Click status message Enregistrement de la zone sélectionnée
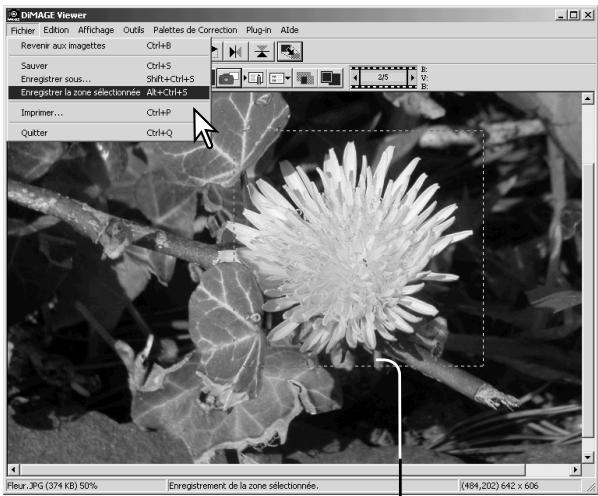Screen dimensions: 598x496 243,486
